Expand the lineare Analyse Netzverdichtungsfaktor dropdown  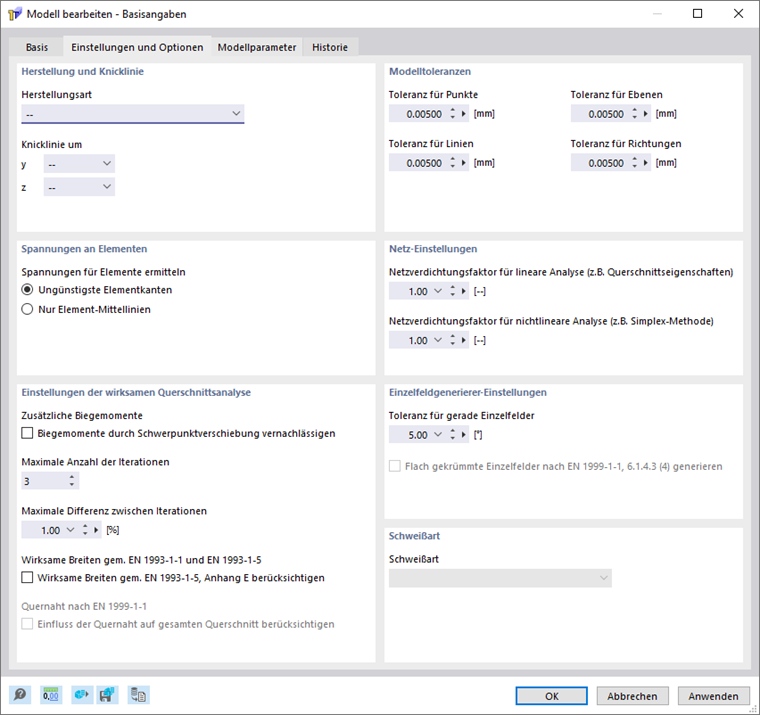coord(438,291)
